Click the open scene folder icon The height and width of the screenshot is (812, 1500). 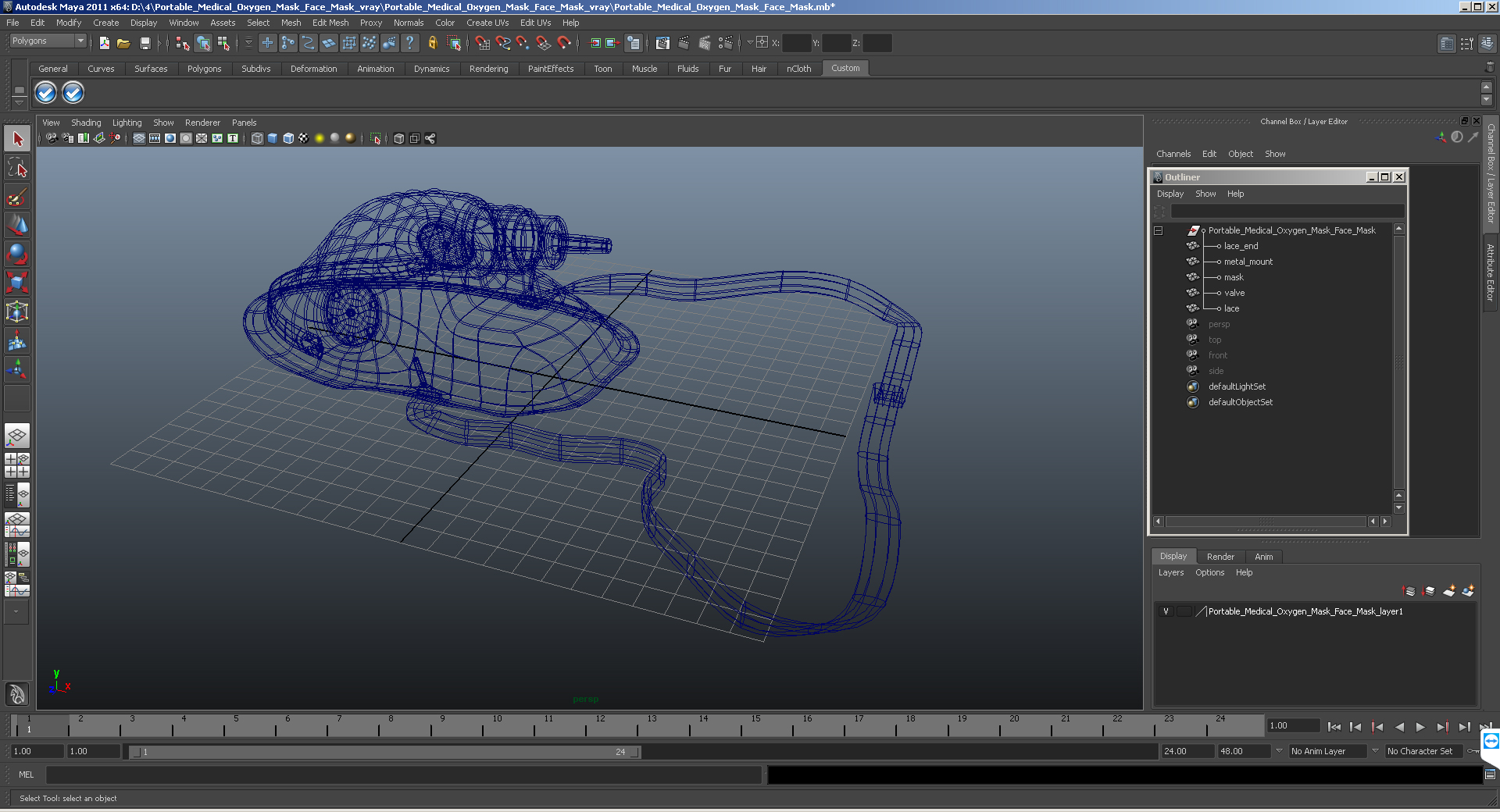123,44
